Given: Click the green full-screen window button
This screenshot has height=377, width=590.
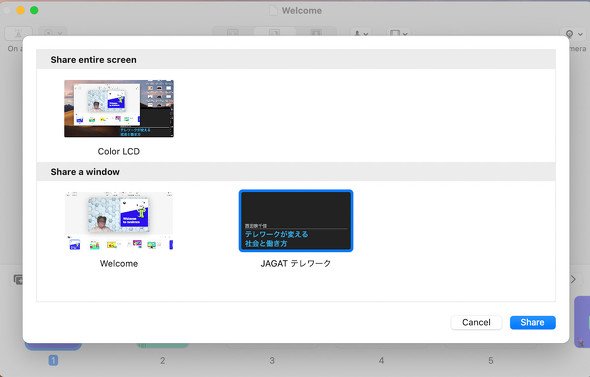Looking at the screenshot, I should click(34, 10).
